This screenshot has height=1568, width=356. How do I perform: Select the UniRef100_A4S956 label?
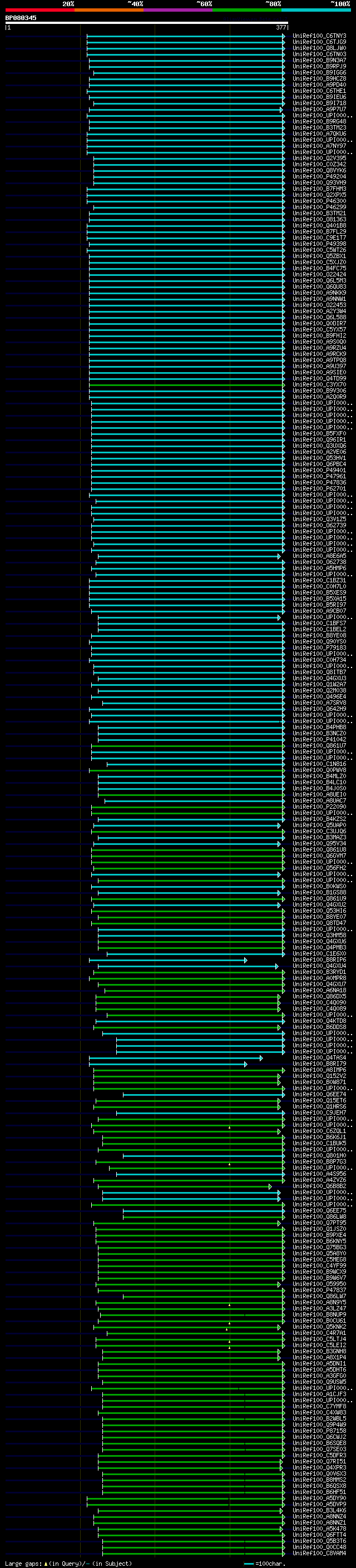[319, 1174]
